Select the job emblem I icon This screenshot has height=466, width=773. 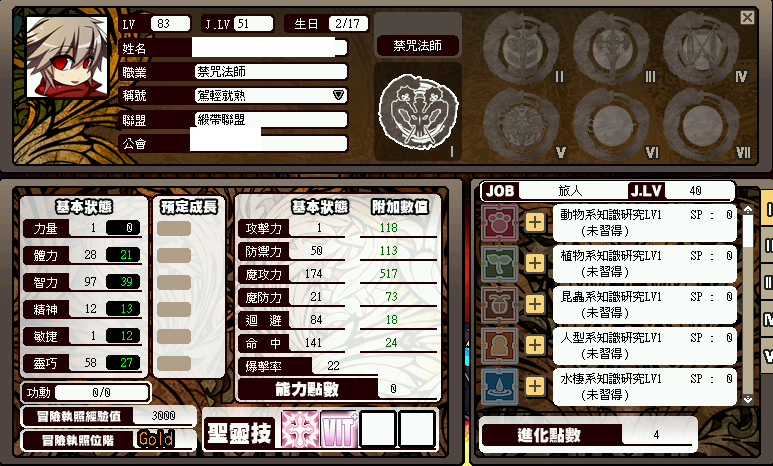(x=418, y=112)
